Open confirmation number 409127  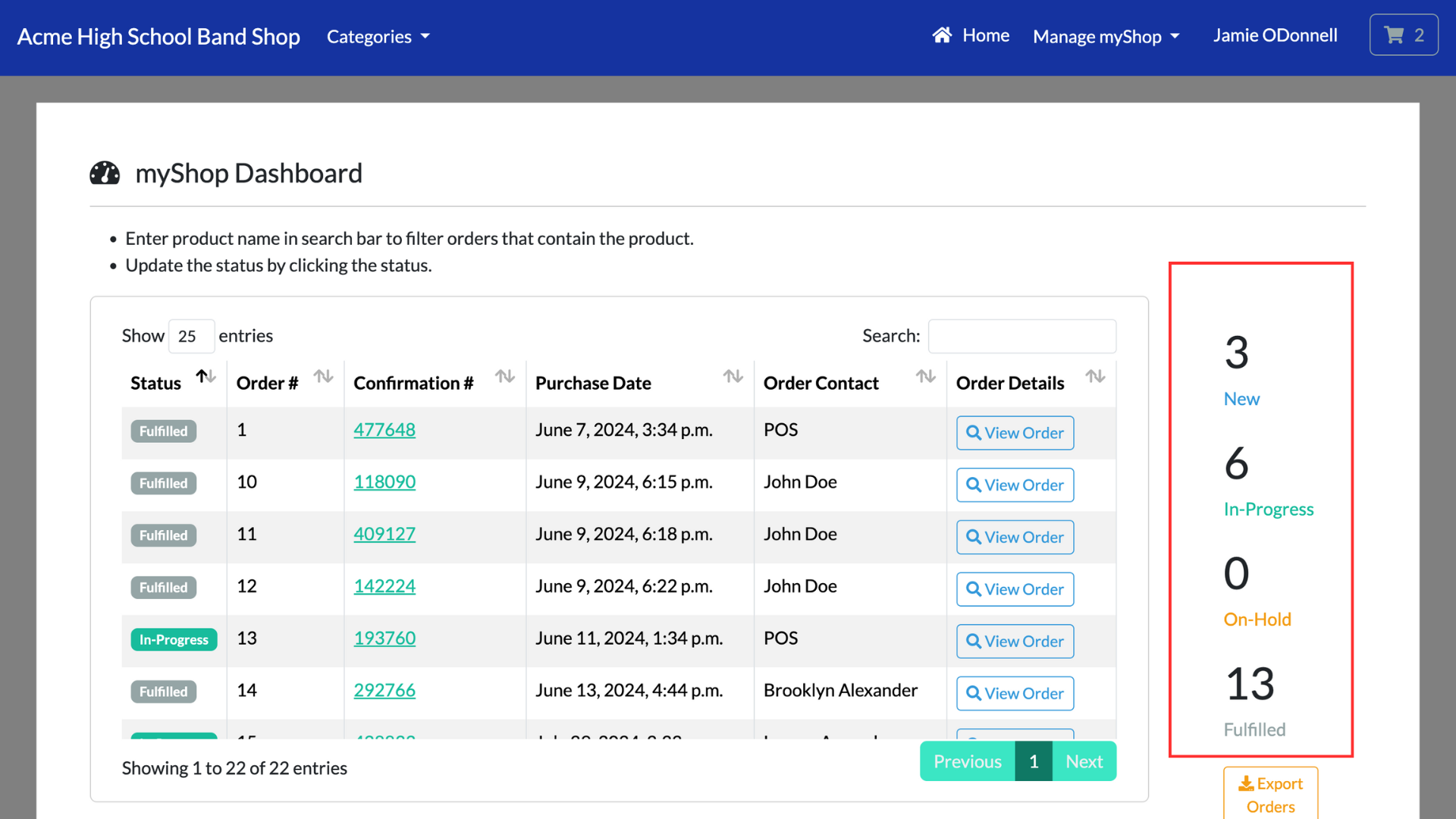click(384, 535)
